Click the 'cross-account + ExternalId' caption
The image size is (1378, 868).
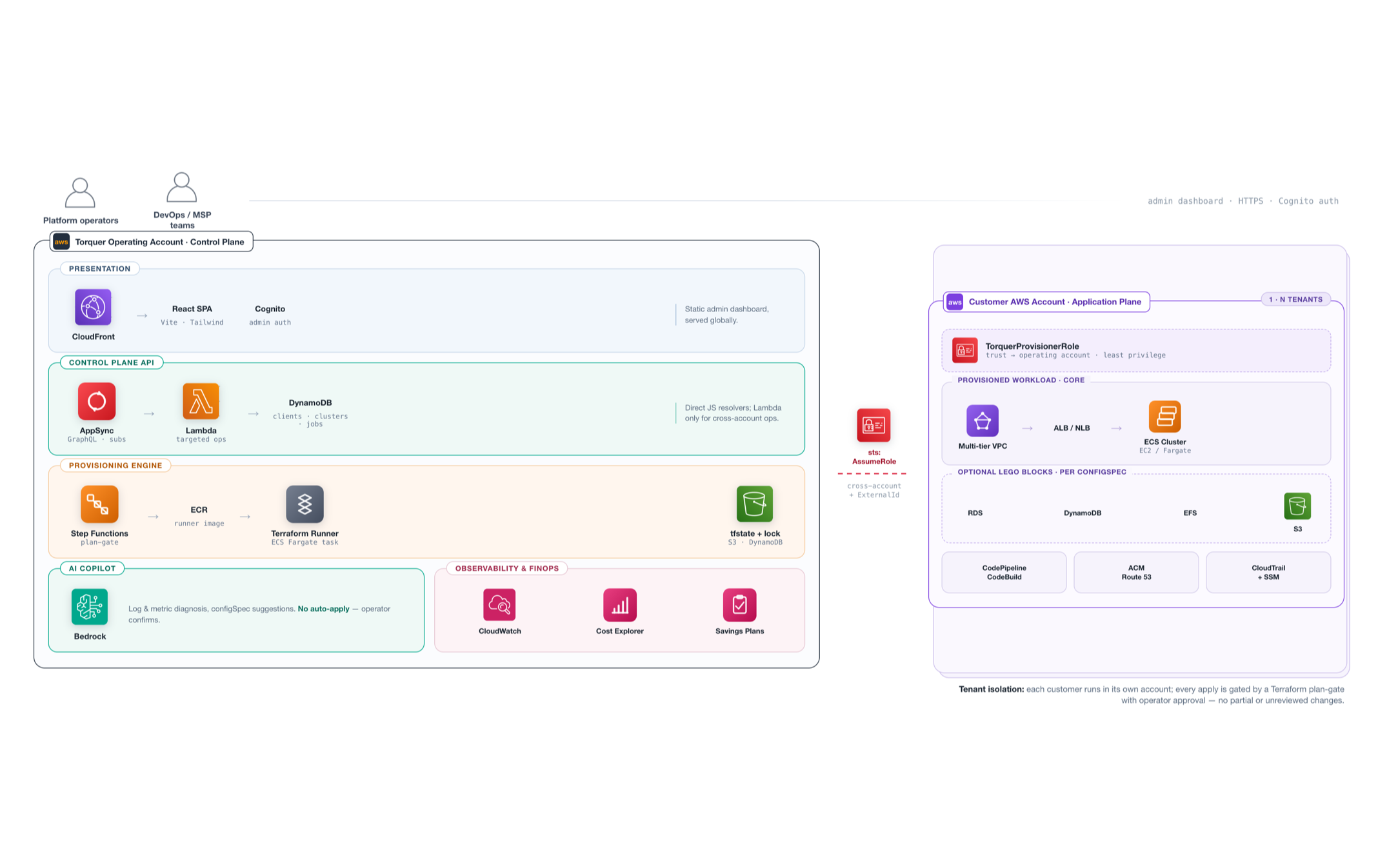click(x=874, y=490)
